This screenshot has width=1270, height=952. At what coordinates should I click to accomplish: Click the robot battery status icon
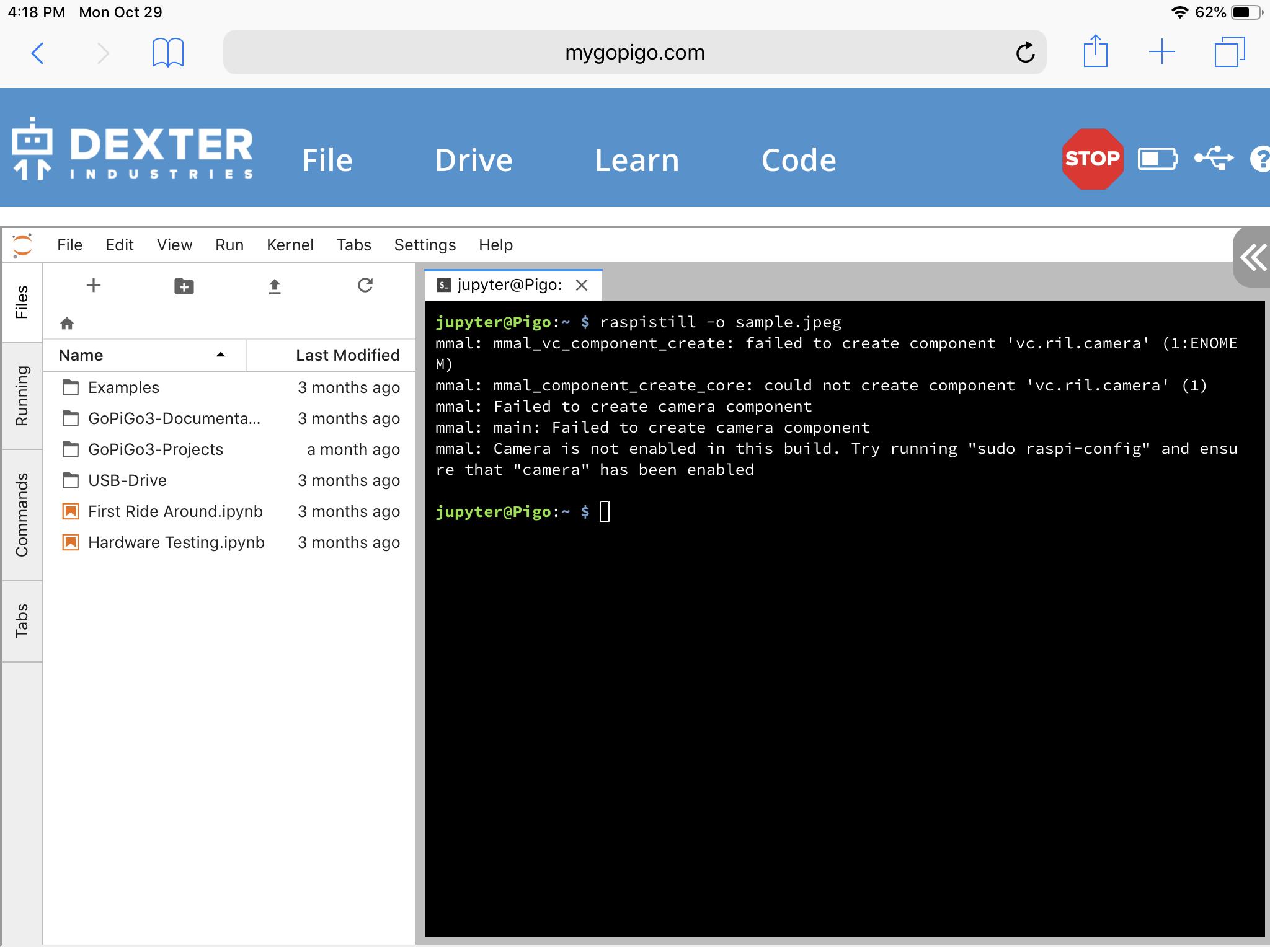[1157, 159]
